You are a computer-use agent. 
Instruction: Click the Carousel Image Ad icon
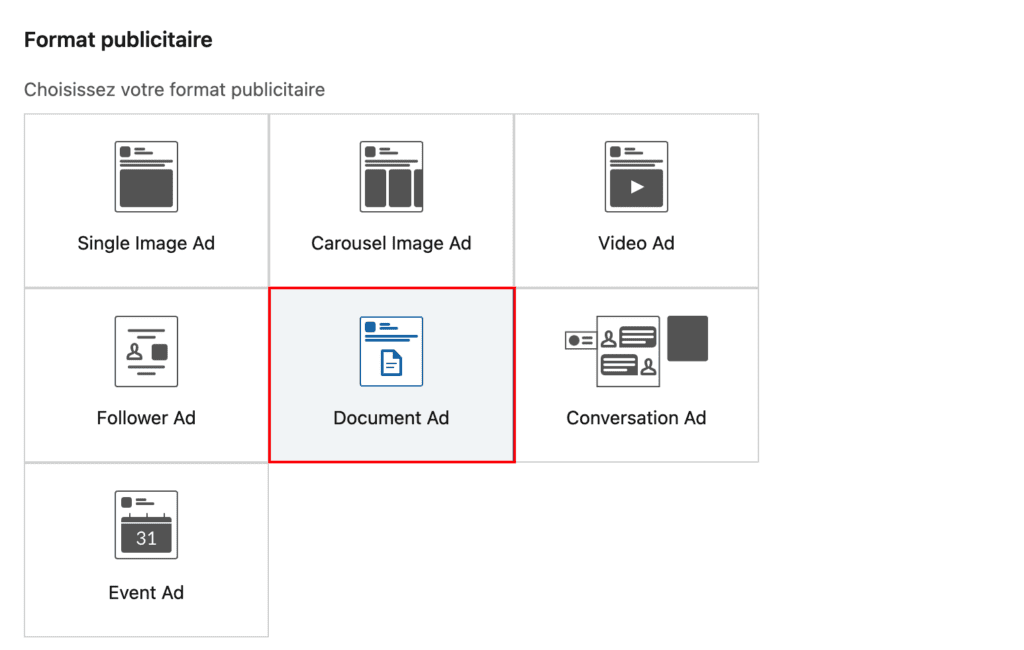point(391,177)
